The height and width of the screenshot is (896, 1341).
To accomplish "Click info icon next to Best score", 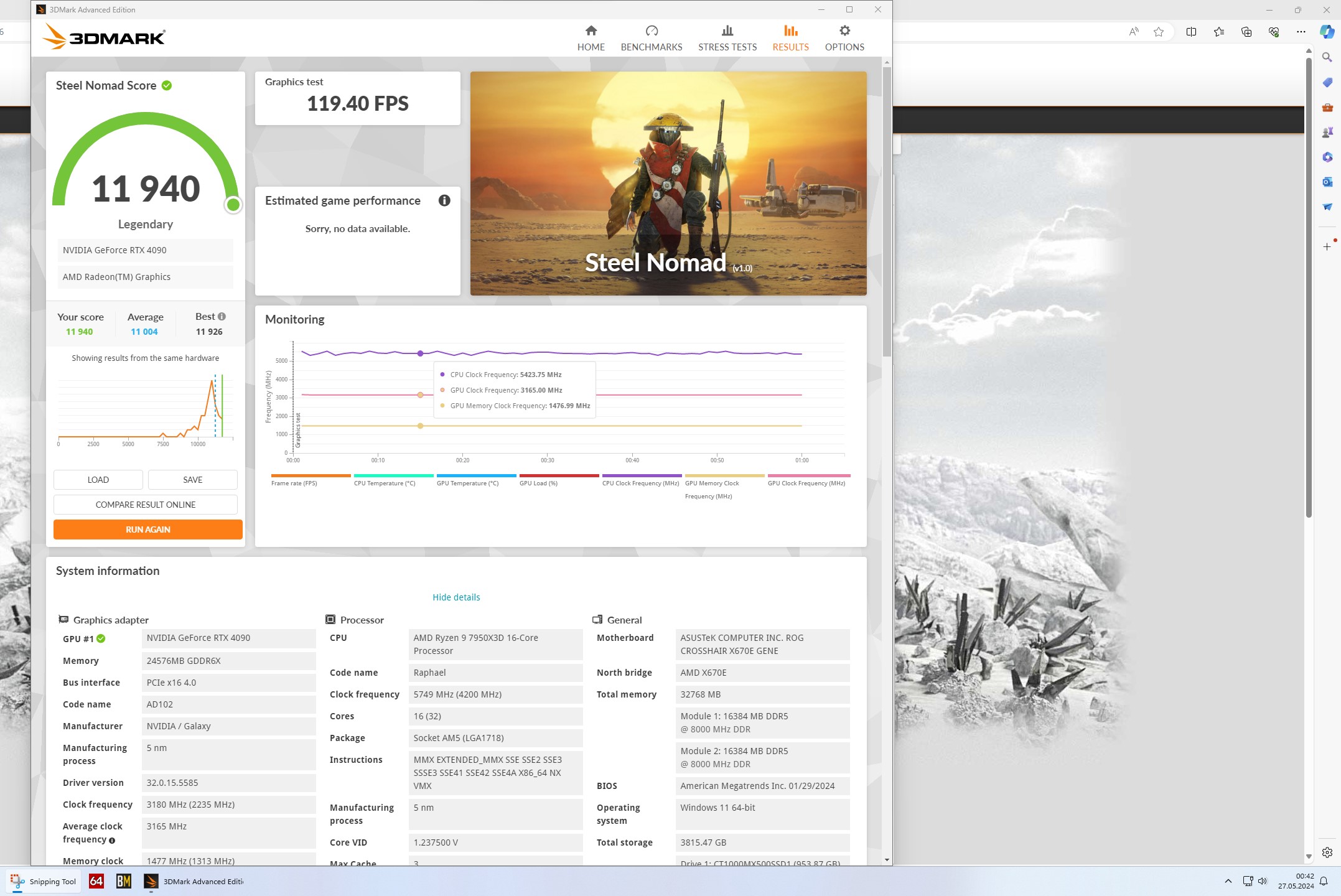I will tap(222, 317).
